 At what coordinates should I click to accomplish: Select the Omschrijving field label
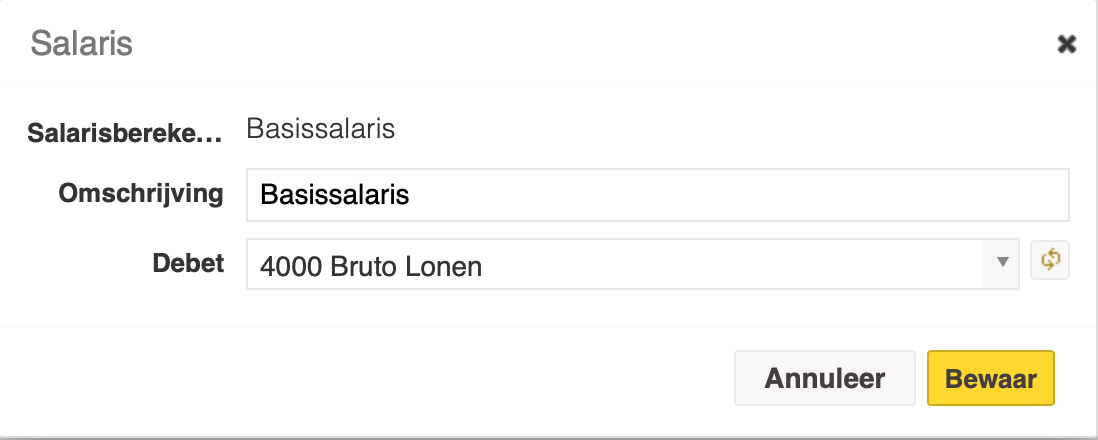tap(141, 193)
